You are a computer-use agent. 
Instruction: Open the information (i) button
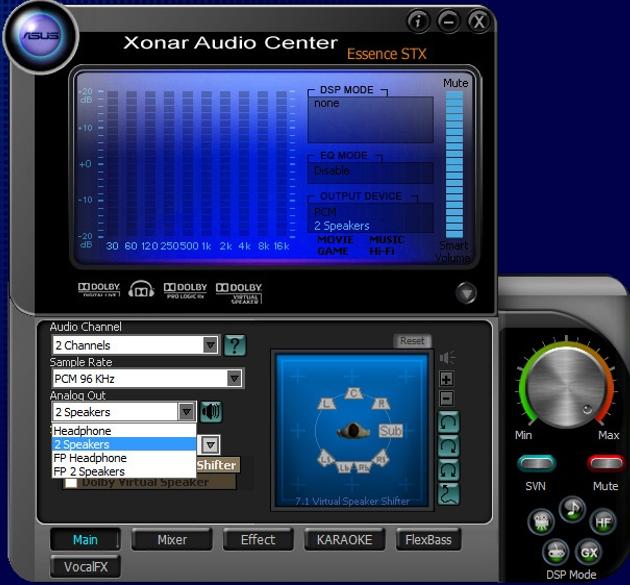click(418, 21)
